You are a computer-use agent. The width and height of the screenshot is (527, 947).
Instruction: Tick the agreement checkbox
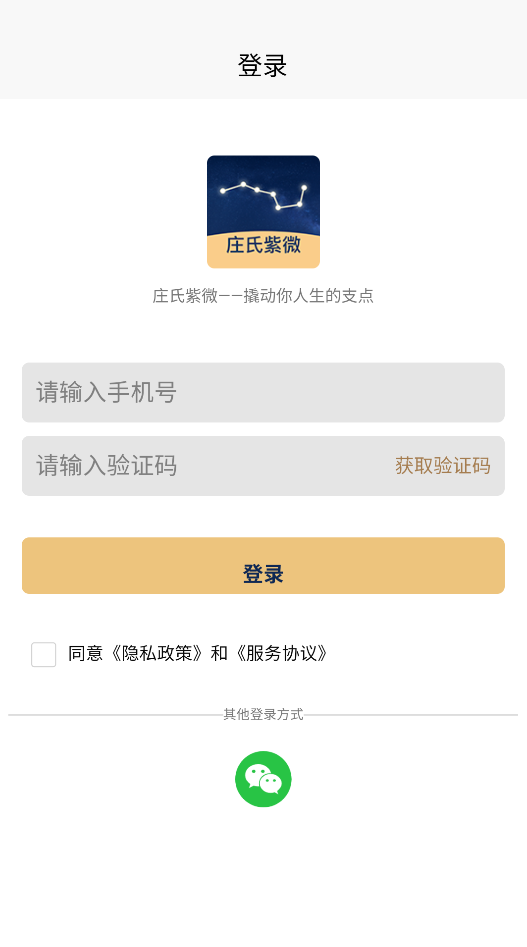coord(43,655)
